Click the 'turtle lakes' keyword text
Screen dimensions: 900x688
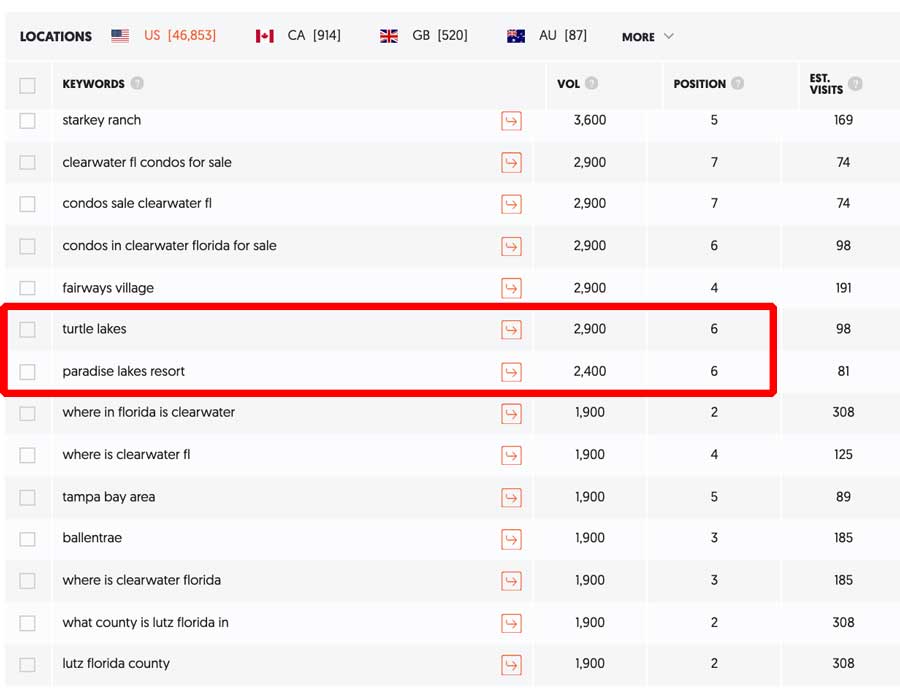point(94,329)
